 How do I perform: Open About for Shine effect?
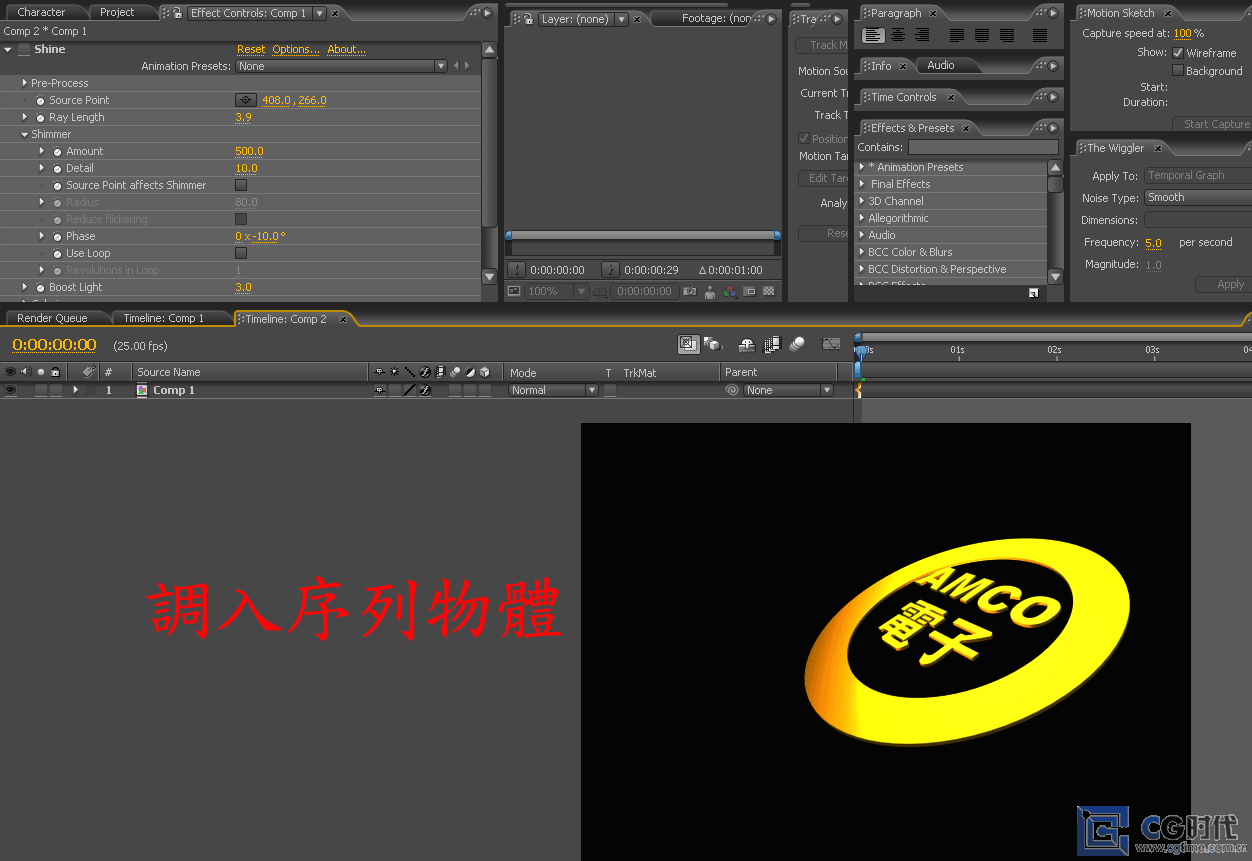tap(347, 49)
